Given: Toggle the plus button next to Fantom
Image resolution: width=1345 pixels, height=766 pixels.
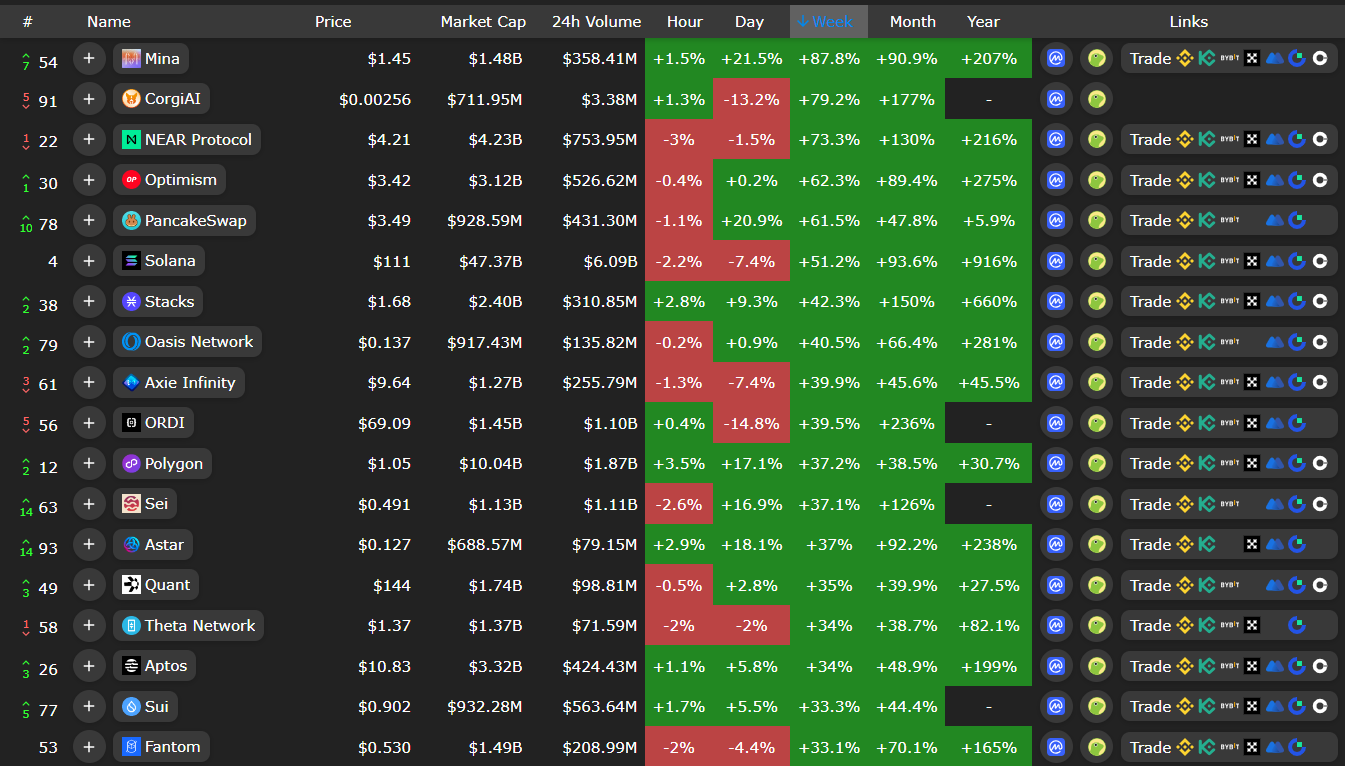Looking at the screenshot, I should (89, 747).
